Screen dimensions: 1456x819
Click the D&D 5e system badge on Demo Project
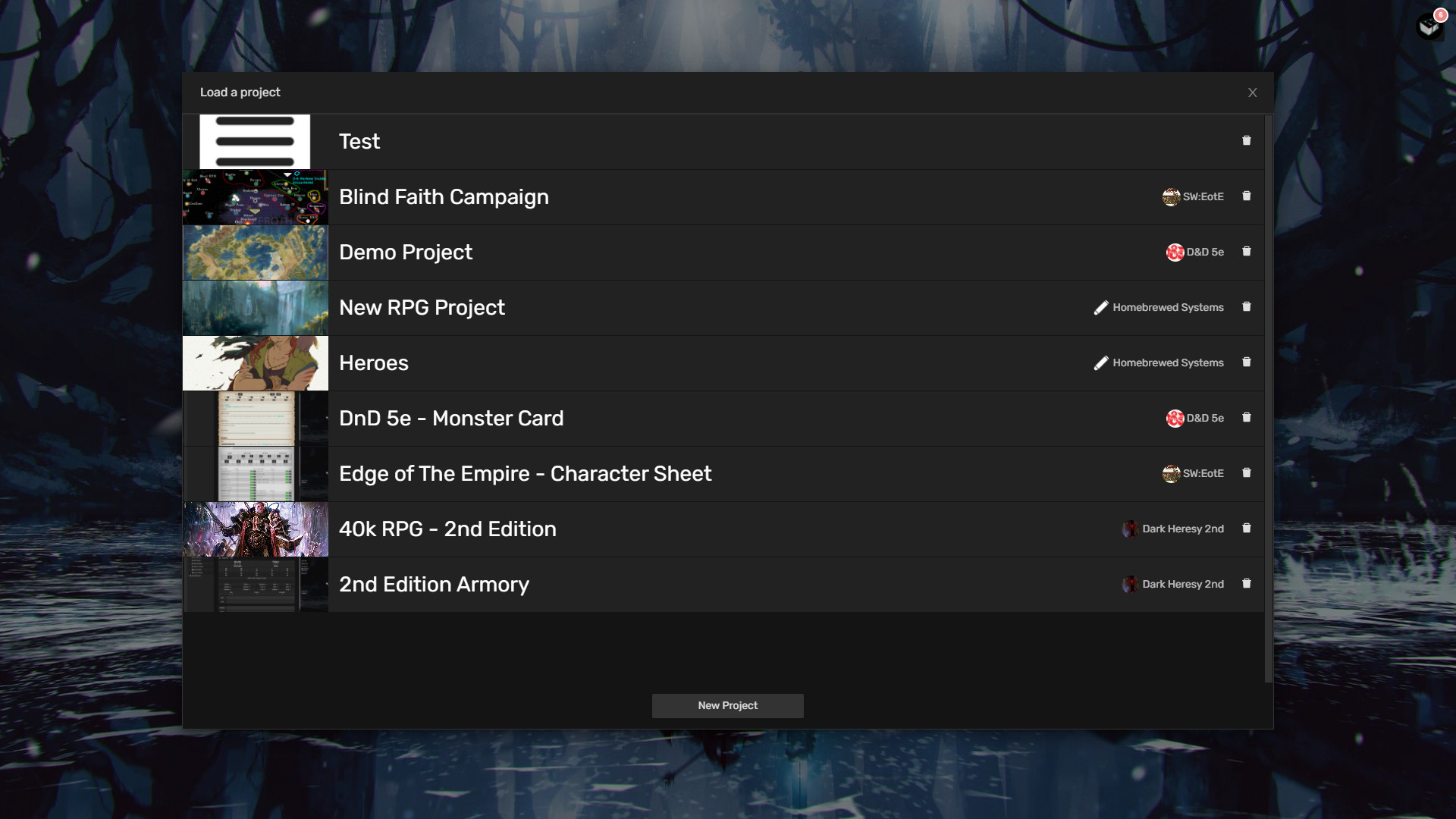pos(1194,252)
